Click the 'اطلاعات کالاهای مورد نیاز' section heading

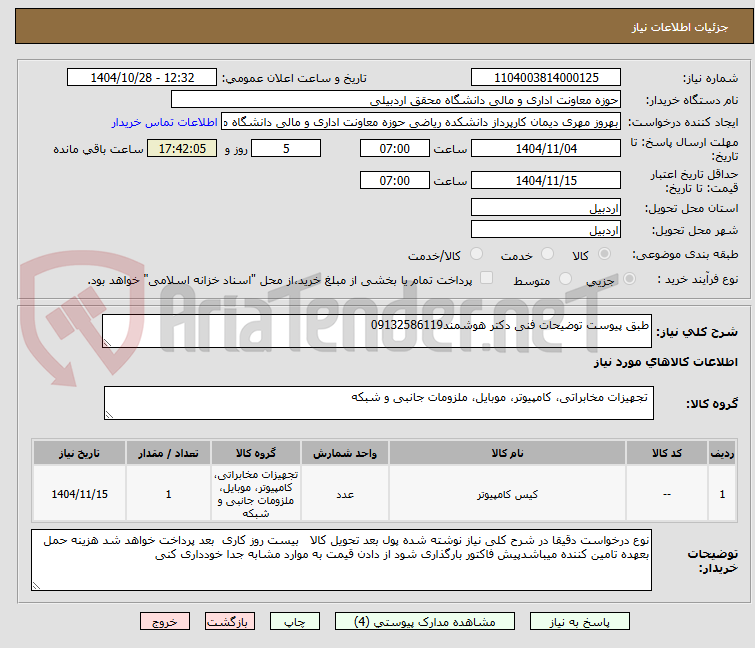point(665,362)
